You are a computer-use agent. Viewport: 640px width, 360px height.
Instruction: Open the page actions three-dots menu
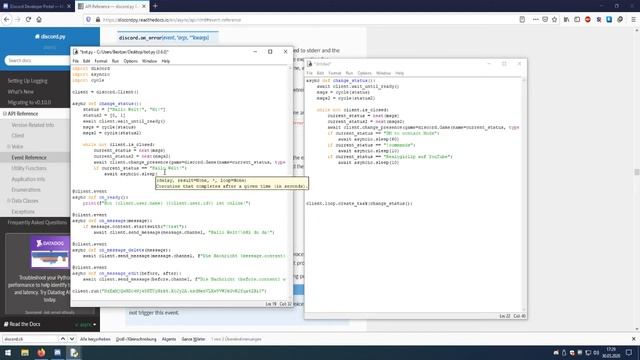[536, 20]
